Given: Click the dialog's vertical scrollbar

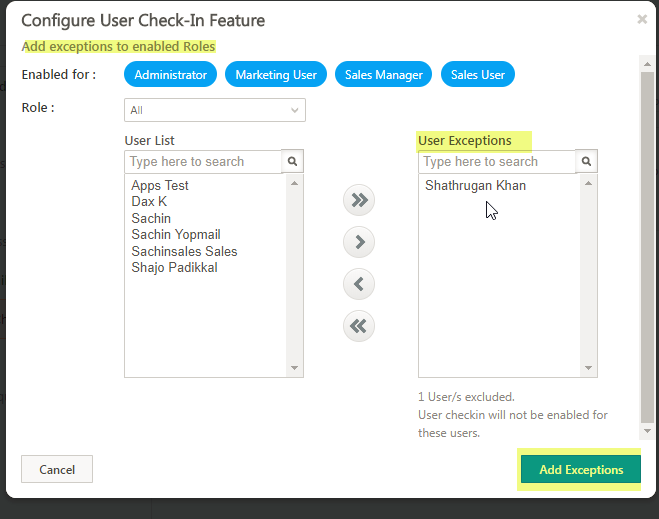Looking at the screenshot, I should [x=648, y=250].
